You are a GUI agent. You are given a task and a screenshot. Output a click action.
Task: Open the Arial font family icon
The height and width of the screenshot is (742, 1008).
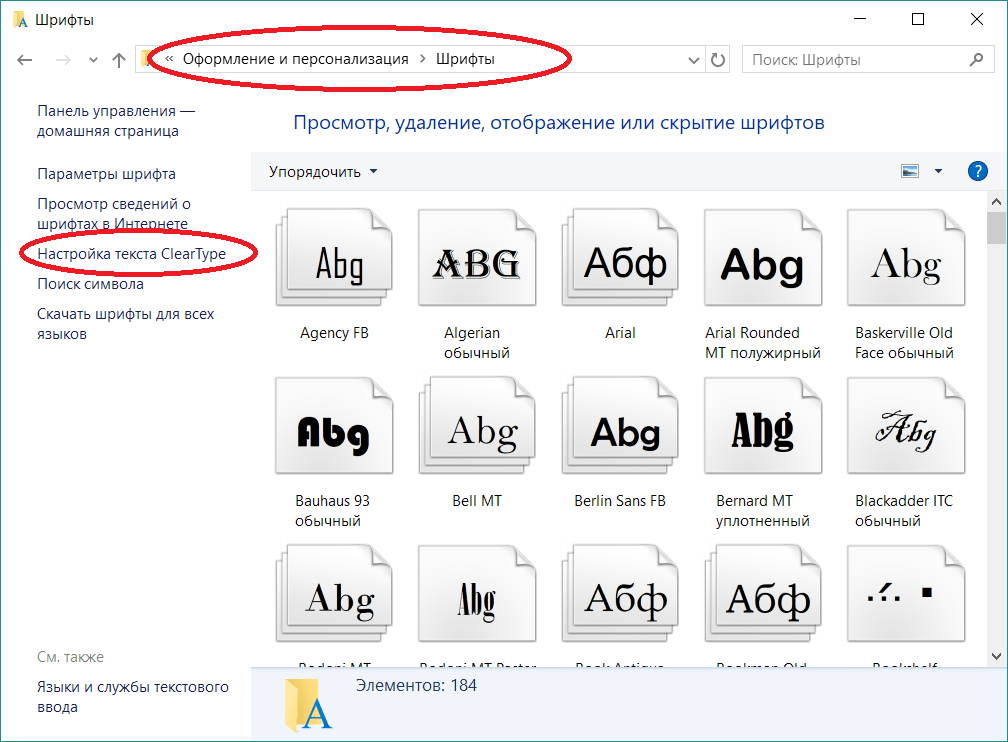click(x=620, y=262)
